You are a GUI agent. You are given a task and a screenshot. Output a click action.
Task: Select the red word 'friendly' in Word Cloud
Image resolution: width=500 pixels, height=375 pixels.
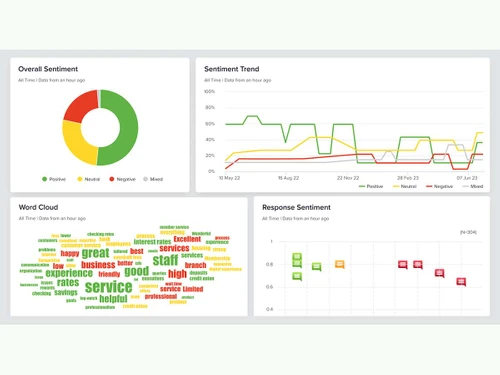109,274
